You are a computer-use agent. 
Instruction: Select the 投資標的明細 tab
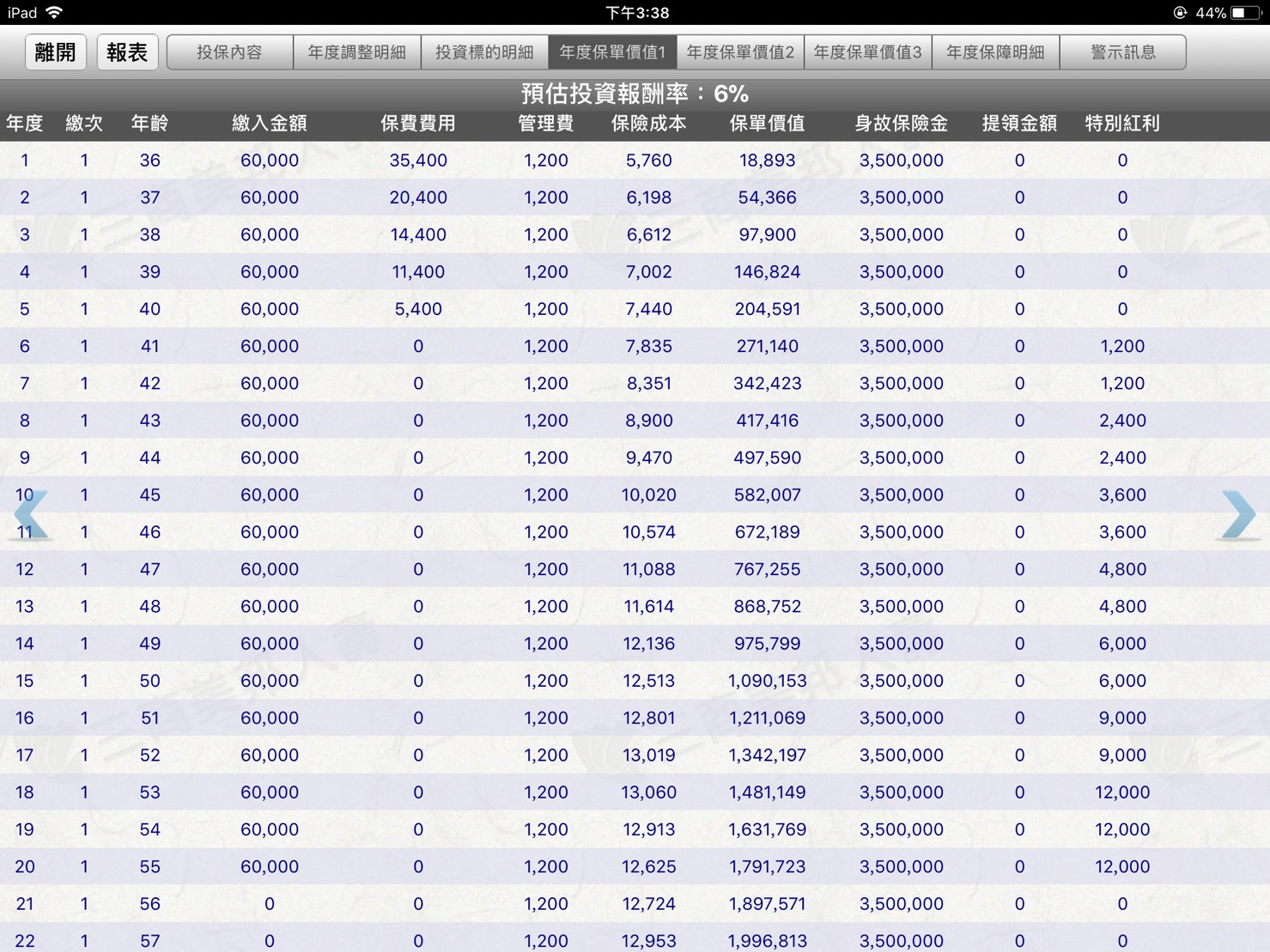pyautogui.click(x=484, y=52)
